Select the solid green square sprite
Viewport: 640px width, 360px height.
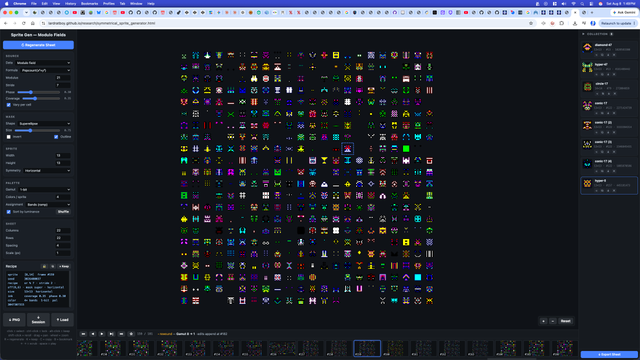[406, 149]
